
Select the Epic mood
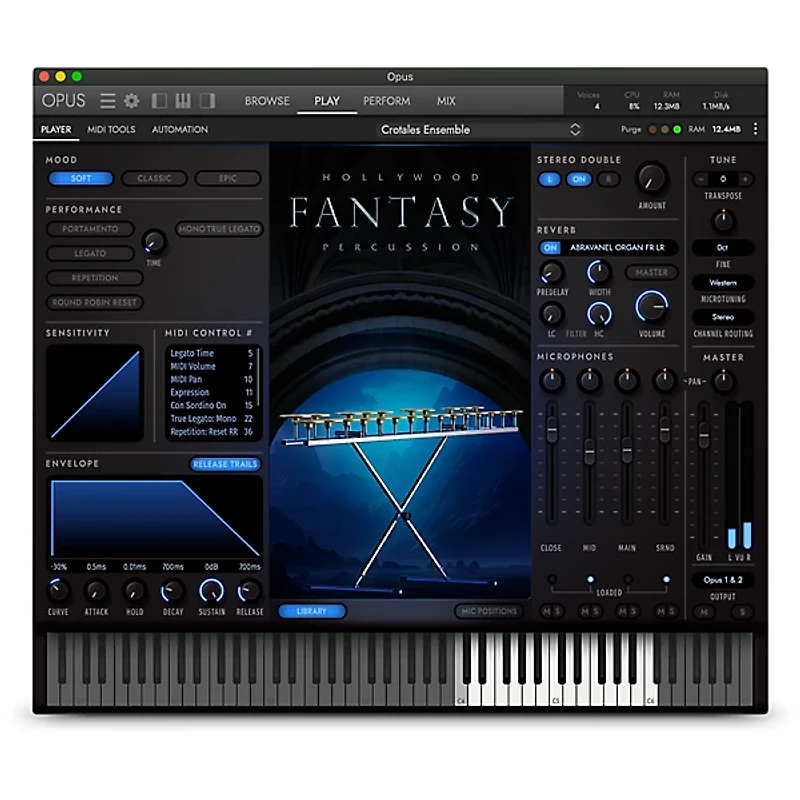pos(228,178)
